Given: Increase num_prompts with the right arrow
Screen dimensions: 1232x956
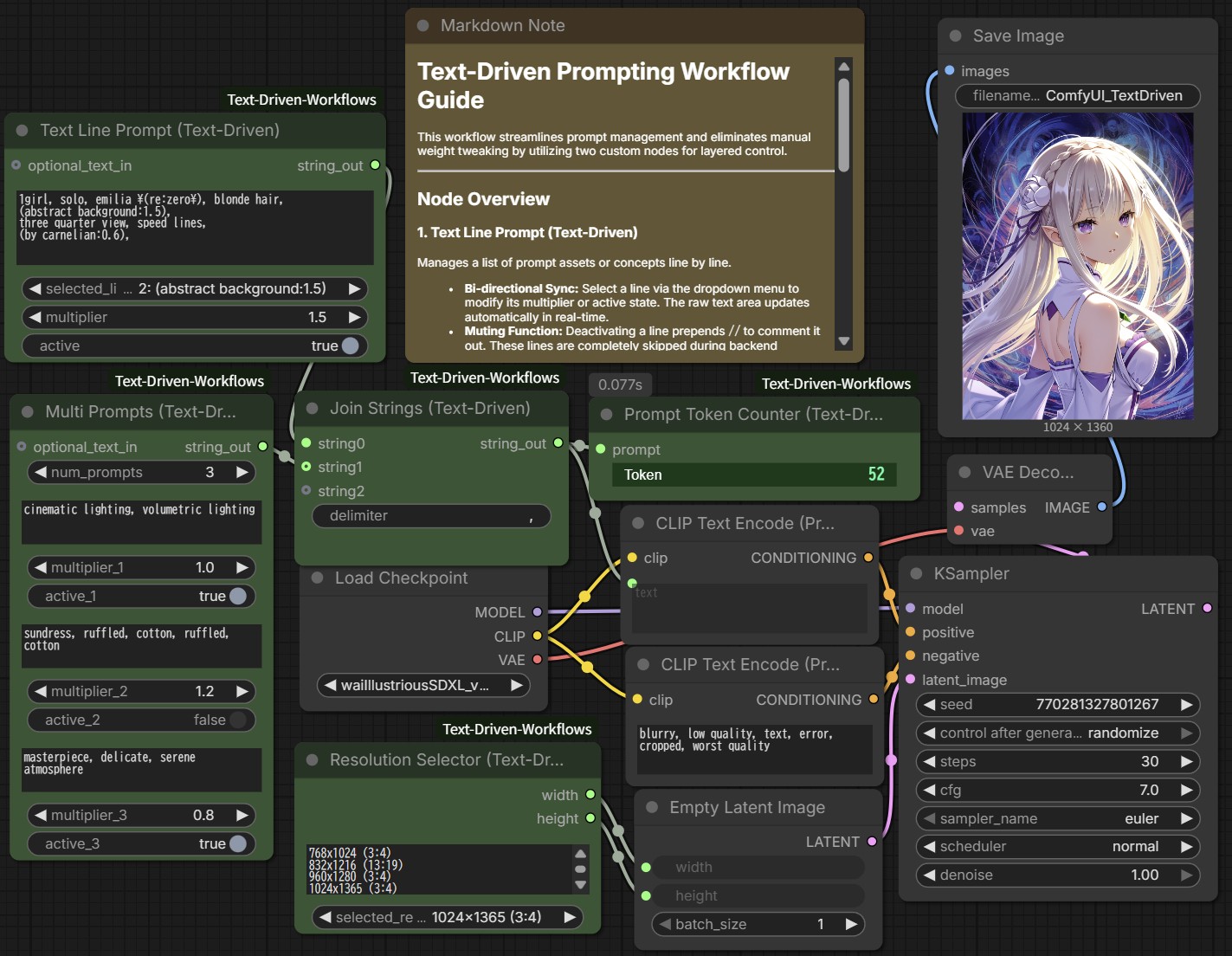Looking at the screenshot, I should click(243, 473).
